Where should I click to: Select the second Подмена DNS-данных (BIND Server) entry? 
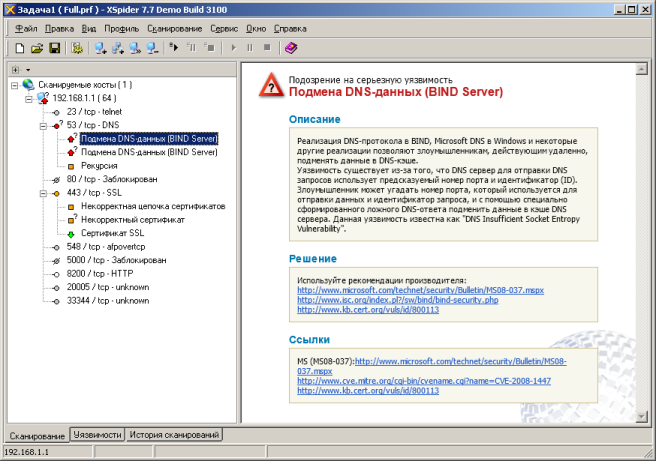point(149,152)
